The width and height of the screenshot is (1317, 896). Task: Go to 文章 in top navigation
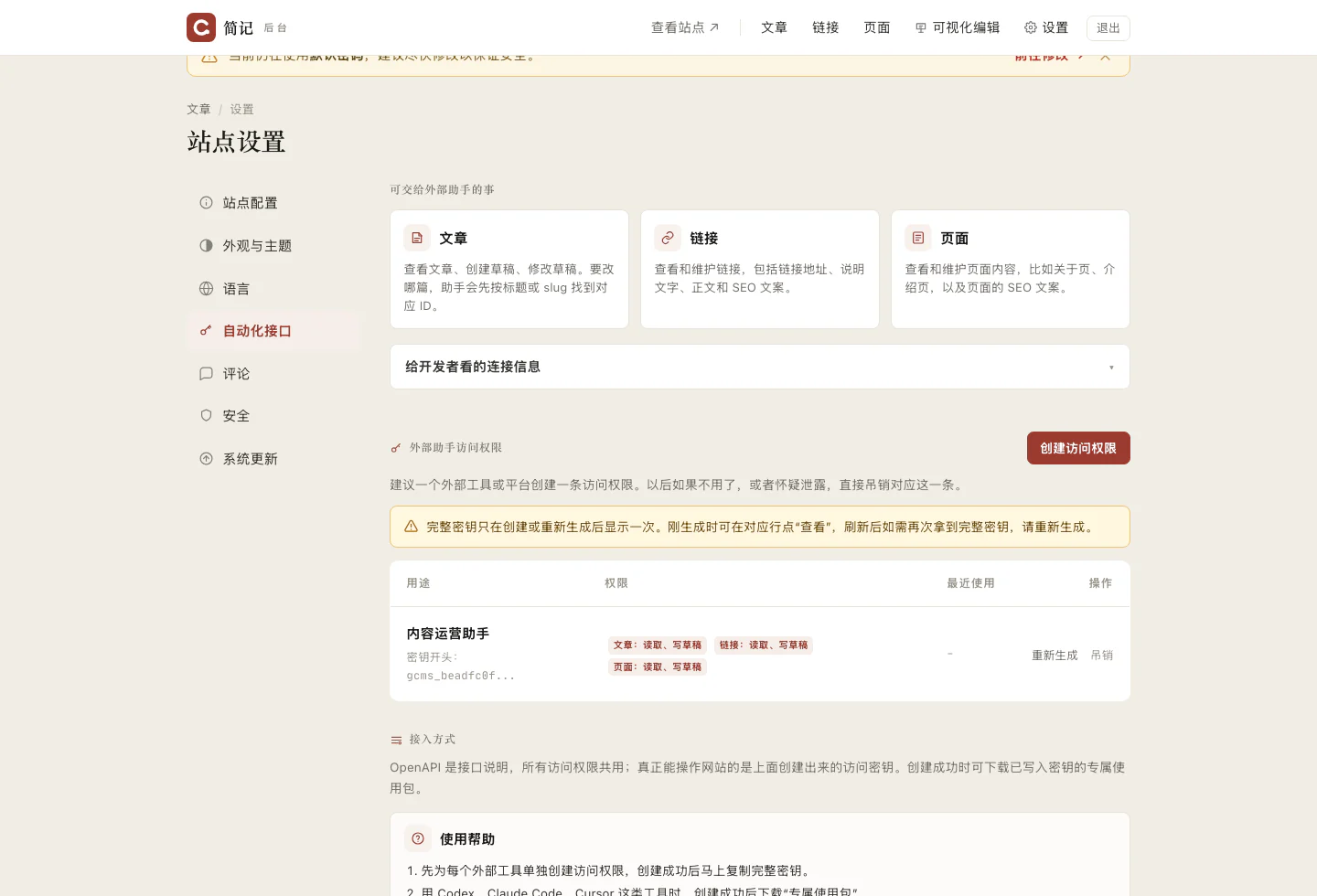click(x=774, y=27)
